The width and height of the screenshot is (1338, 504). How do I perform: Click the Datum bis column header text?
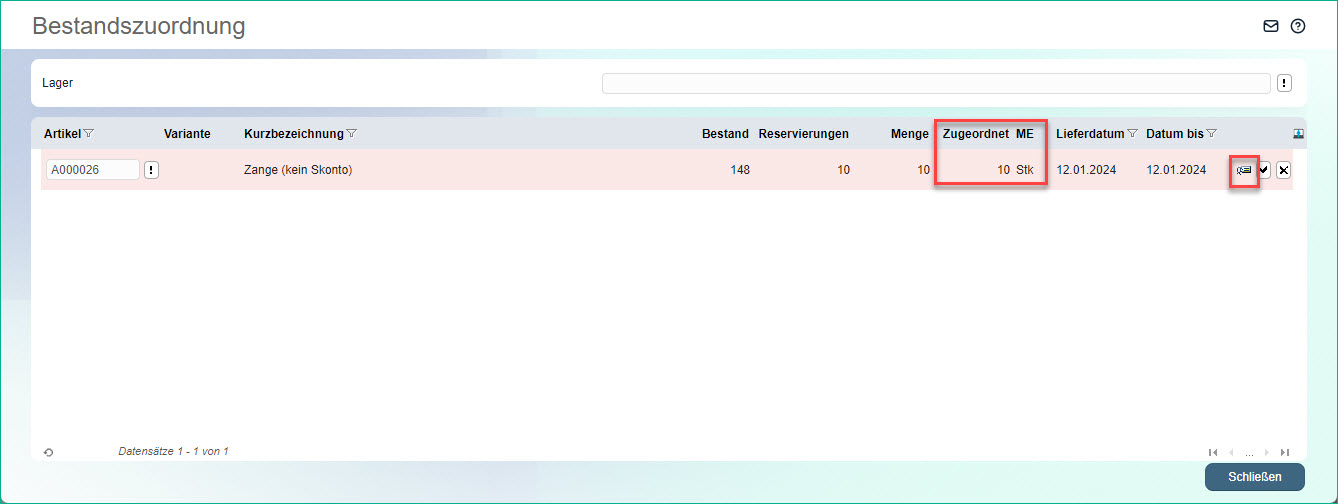tap(1175, 133)
